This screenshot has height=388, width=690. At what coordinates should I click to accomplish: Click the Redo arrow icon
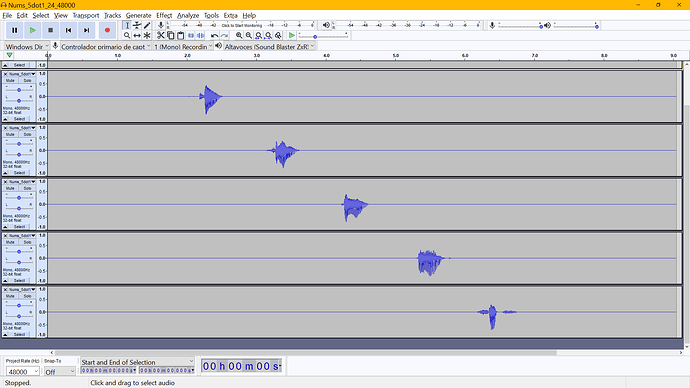click(224, 36)
